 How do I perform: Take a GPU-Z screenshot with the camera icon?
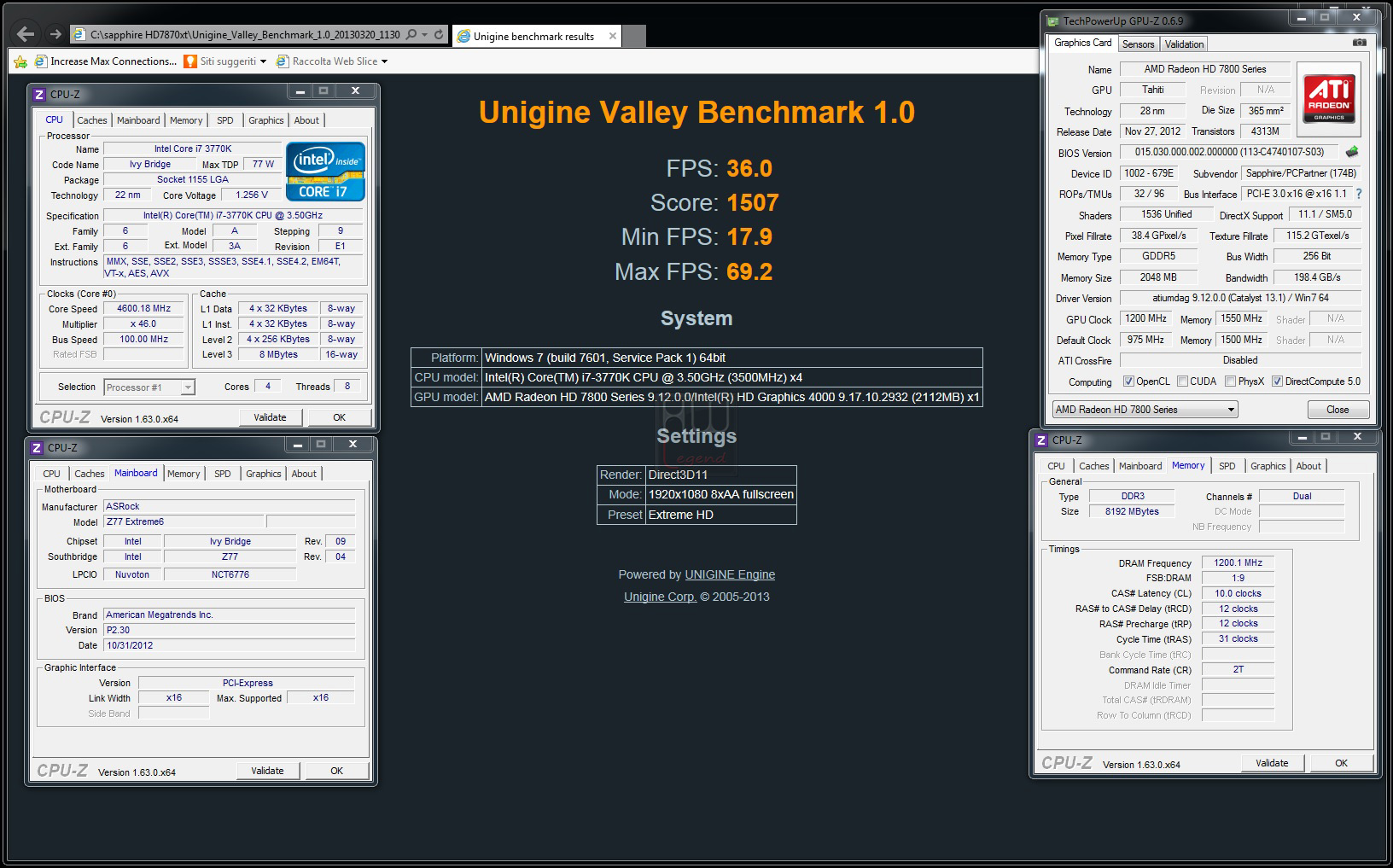pyautogui.click(x=1360, y=43)
